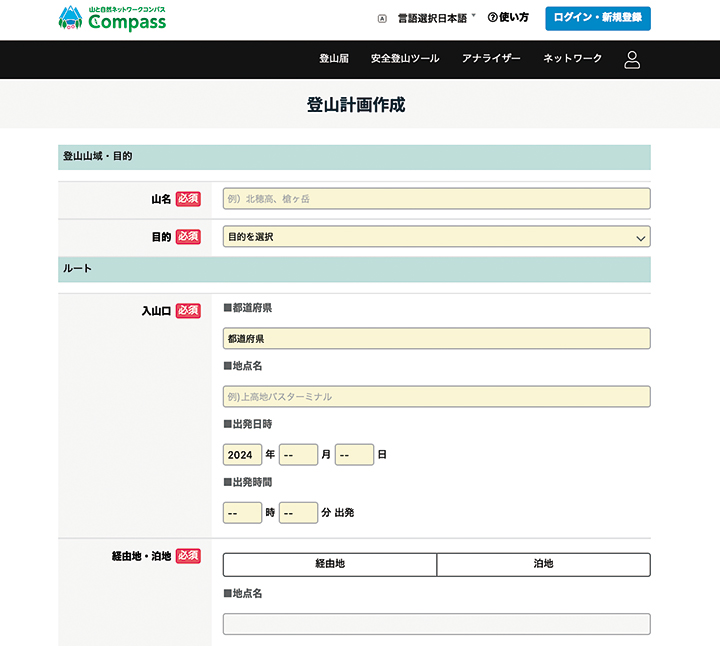
Task: Open the 都道府県 prefecture selector
Action: pos(436,339)
